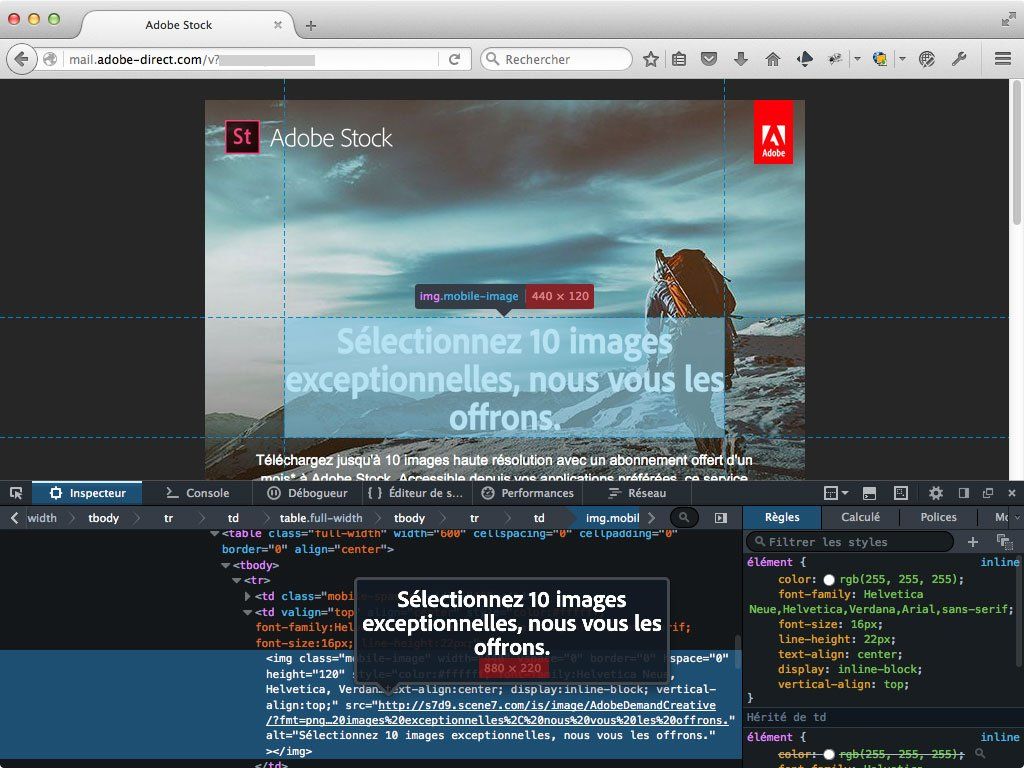Collapse the tbody node in markup tree
Viewport: 1024px width, 768px height.
point(225,565)
